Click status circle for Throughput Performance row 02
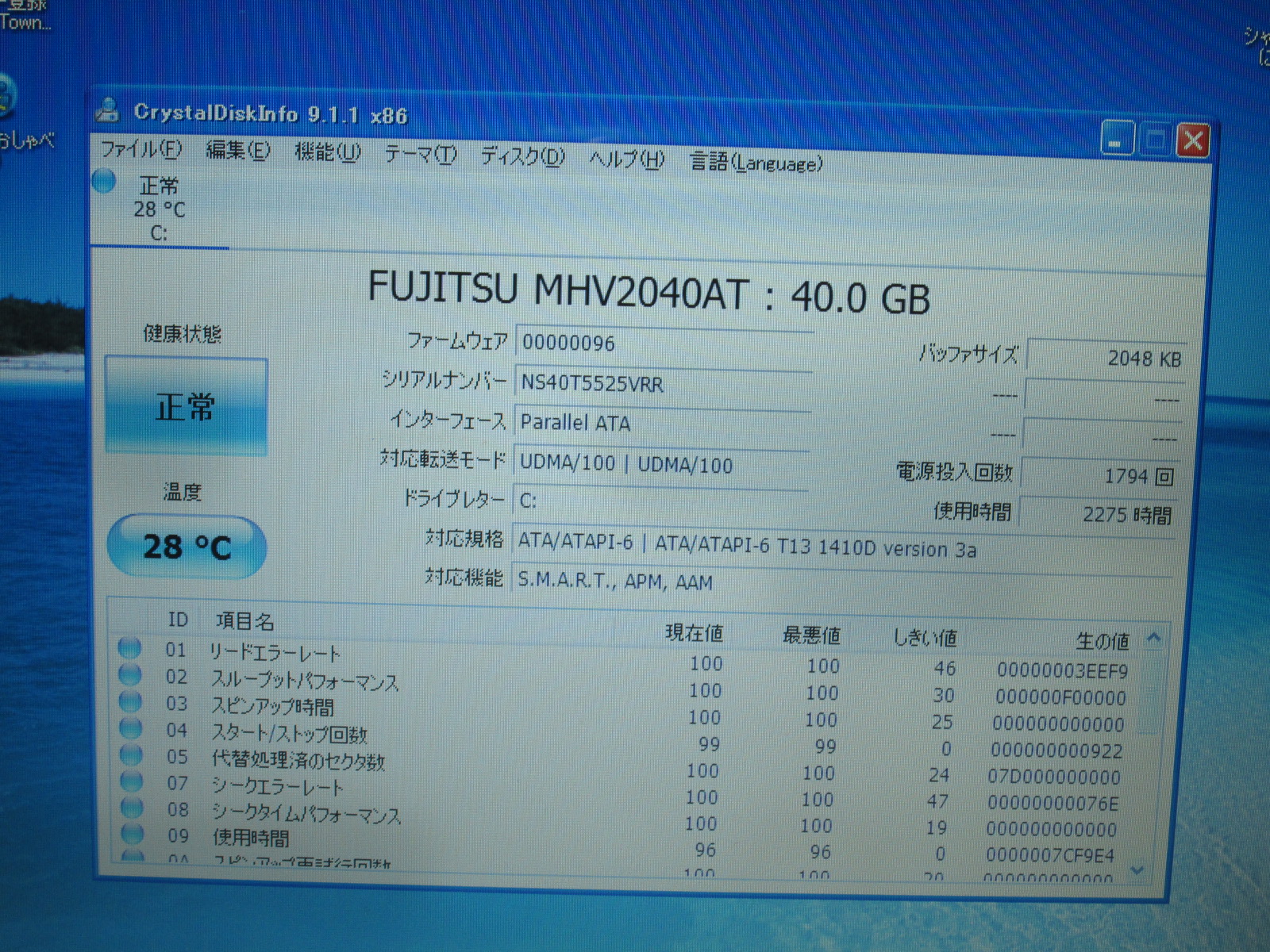The width and height of the screenshot is (1270, 952). [x=130, y=675]
